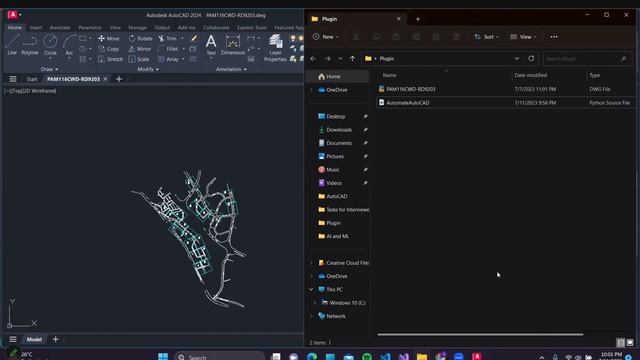Open the Sort dropdown in Explorer

pyautogui.click(x=487, y=37)
